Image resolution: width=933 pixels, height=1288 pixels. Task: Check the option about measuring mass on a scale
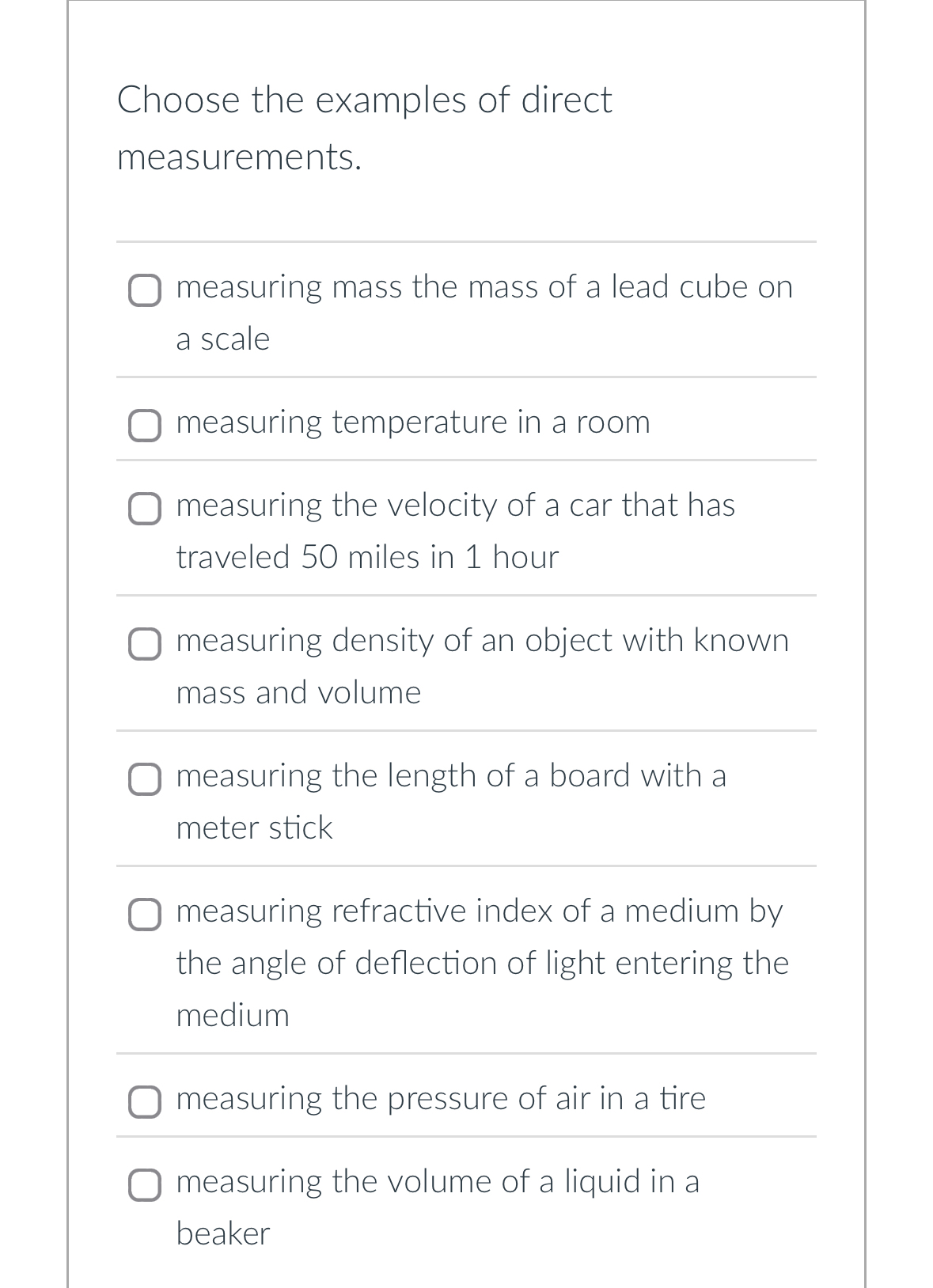point(145,291)
